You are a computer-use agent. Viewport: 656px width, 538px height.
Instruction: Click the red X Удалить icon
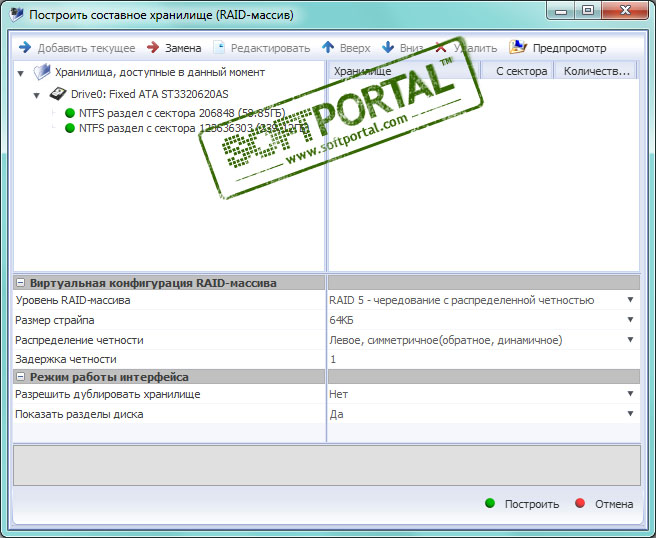click(x=441, y=47)
